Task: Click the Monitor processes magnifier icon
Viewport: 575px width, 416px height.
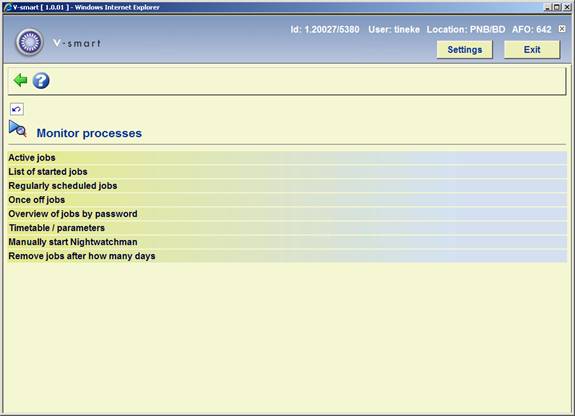Action: [x=18, y=129]
